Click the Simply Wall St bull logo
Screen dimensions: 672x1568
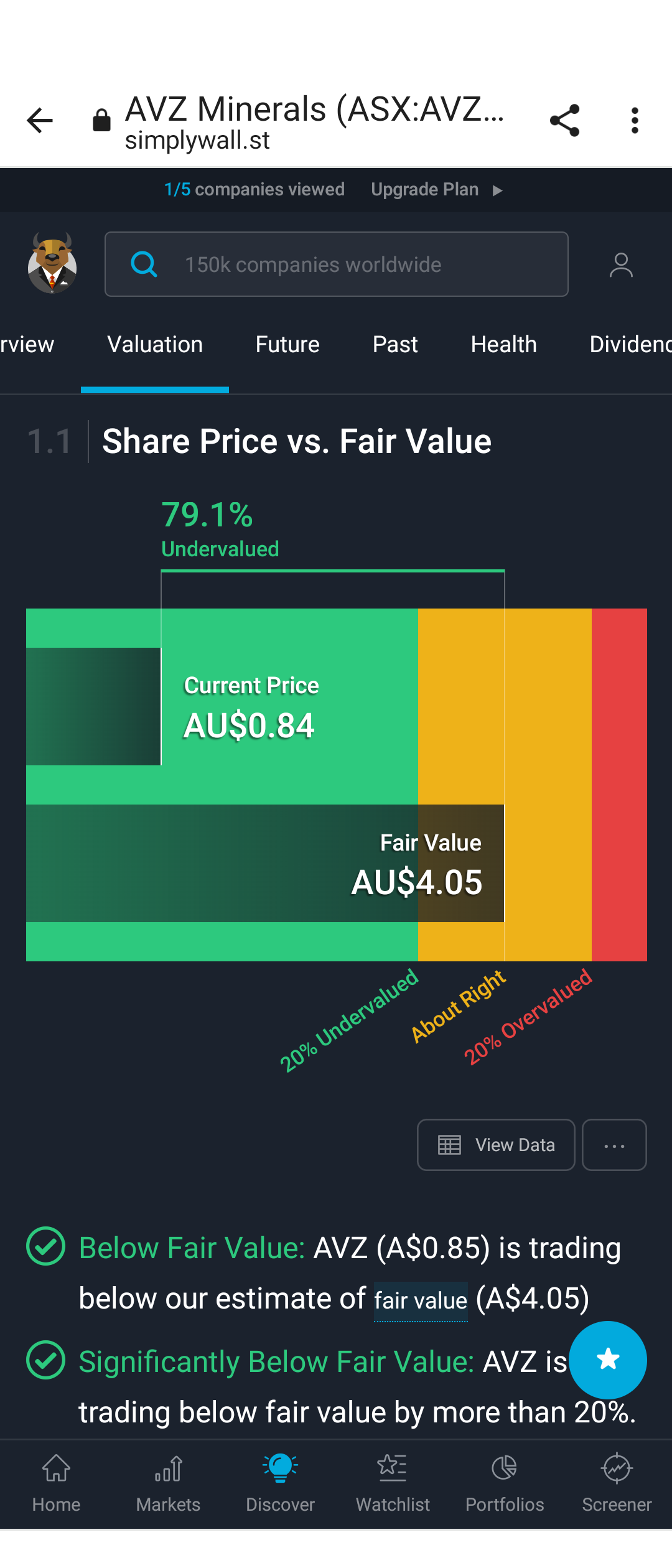52,264
